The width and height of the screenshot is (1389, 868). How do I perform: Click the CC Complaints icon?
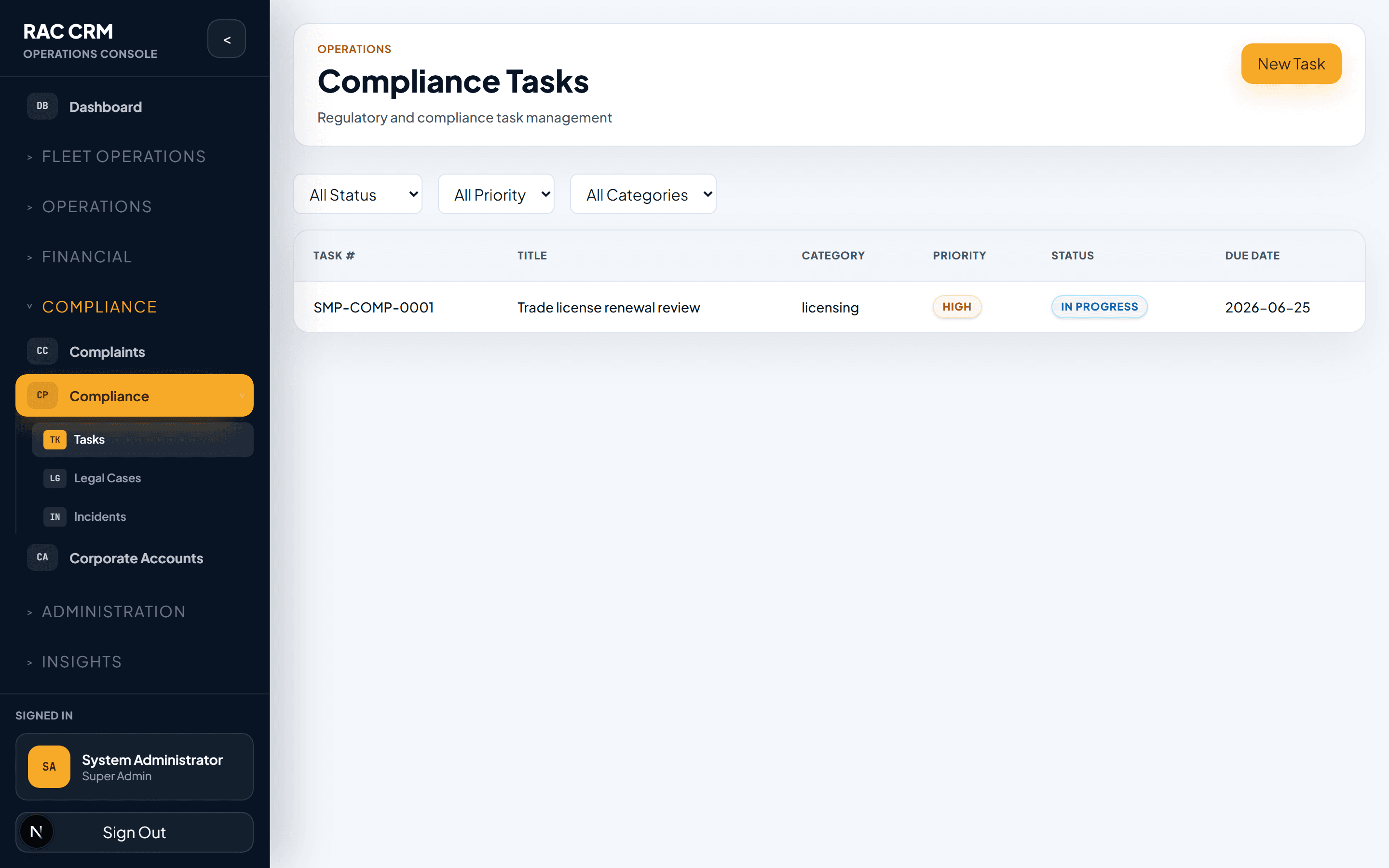pyautogui.click(x=42, y=352)
